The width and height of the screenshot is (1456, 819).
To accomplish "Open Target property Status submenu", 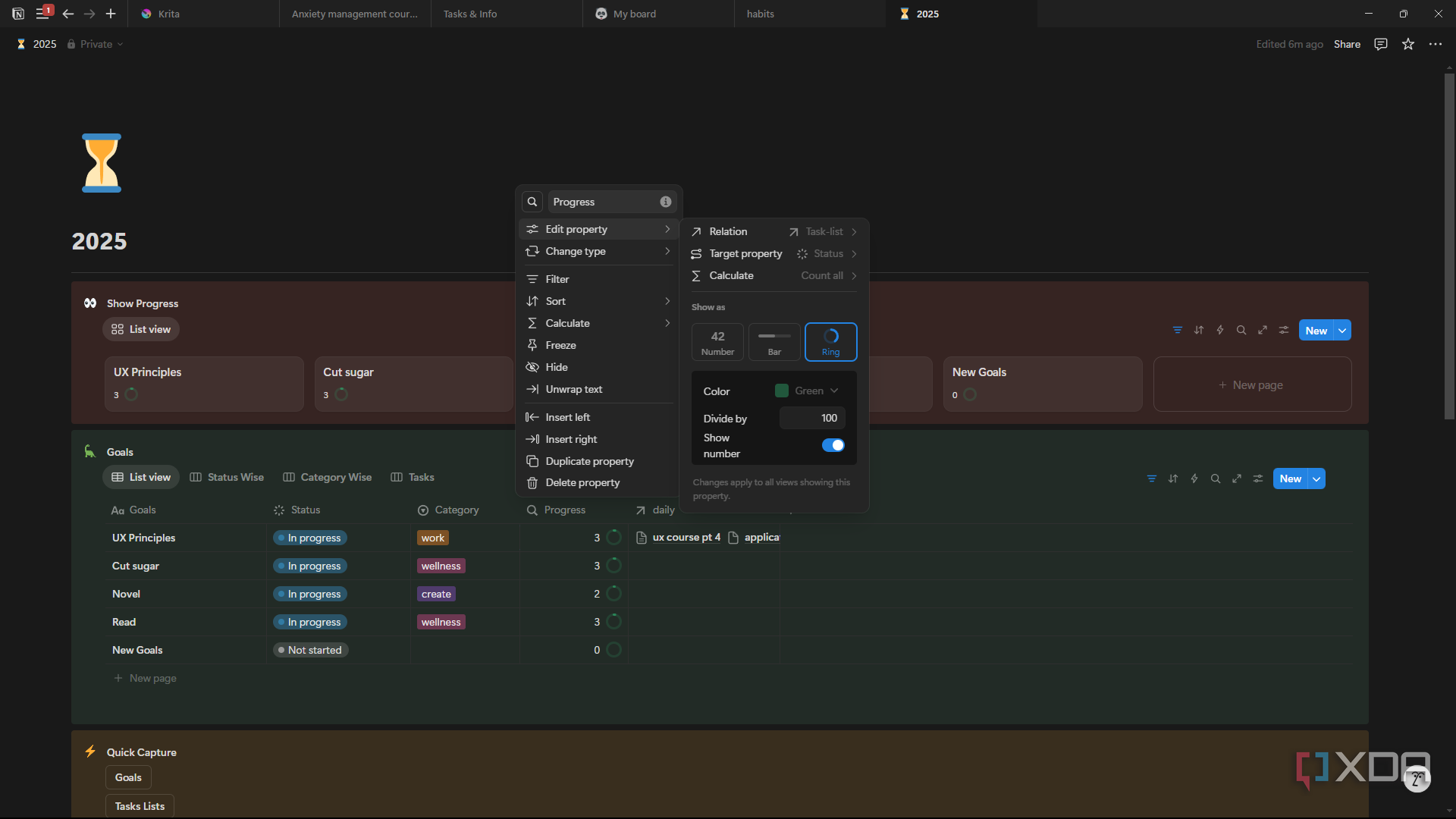I will (x=774, y=253).
